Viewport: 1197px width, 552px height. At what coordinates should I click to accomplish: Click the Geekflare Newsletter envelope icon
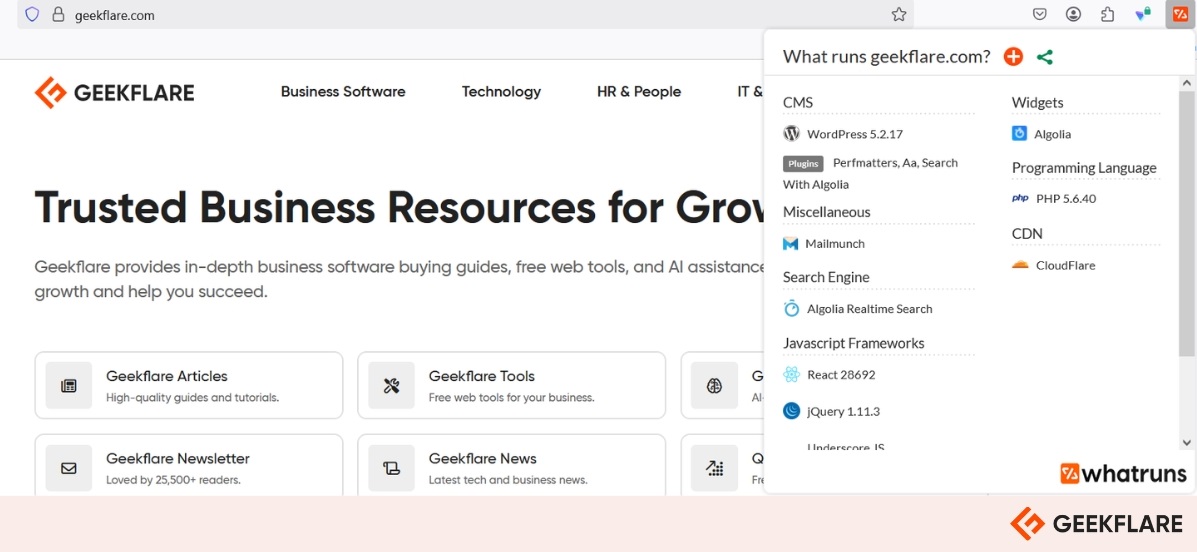pos(69,468)
